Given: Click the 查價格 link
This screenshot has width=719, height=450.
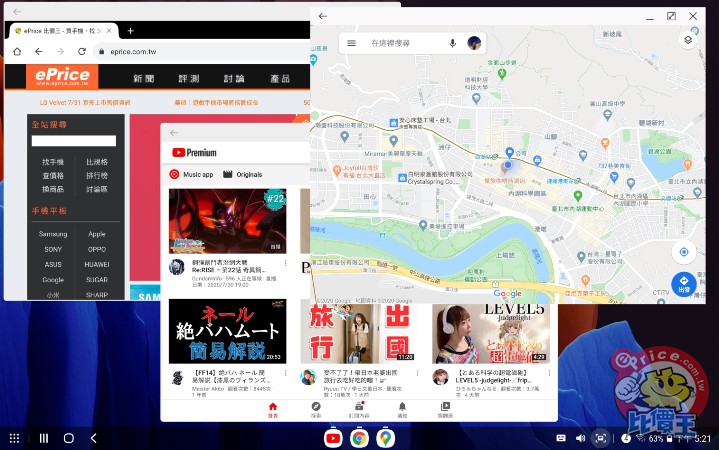Looking at the screenshot, I should click(x=53, y=176).
